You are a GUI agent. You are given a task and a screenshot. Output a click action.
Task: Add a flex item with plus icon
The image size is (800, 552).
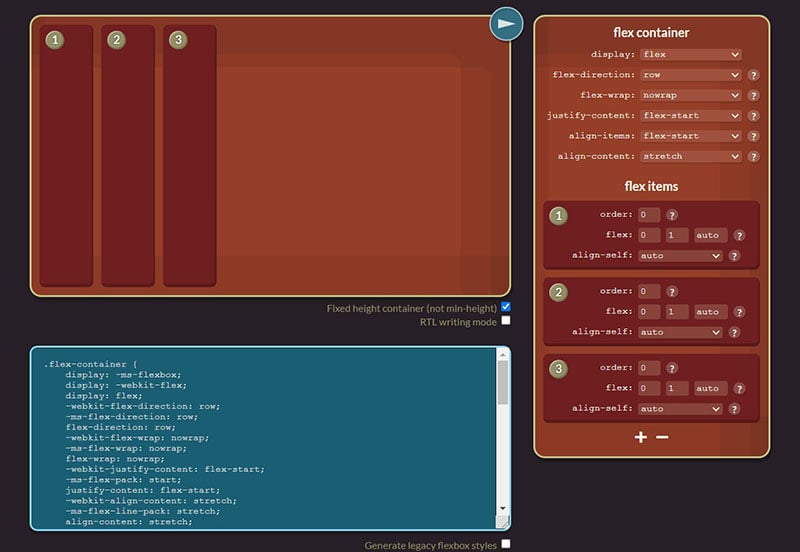641,437
